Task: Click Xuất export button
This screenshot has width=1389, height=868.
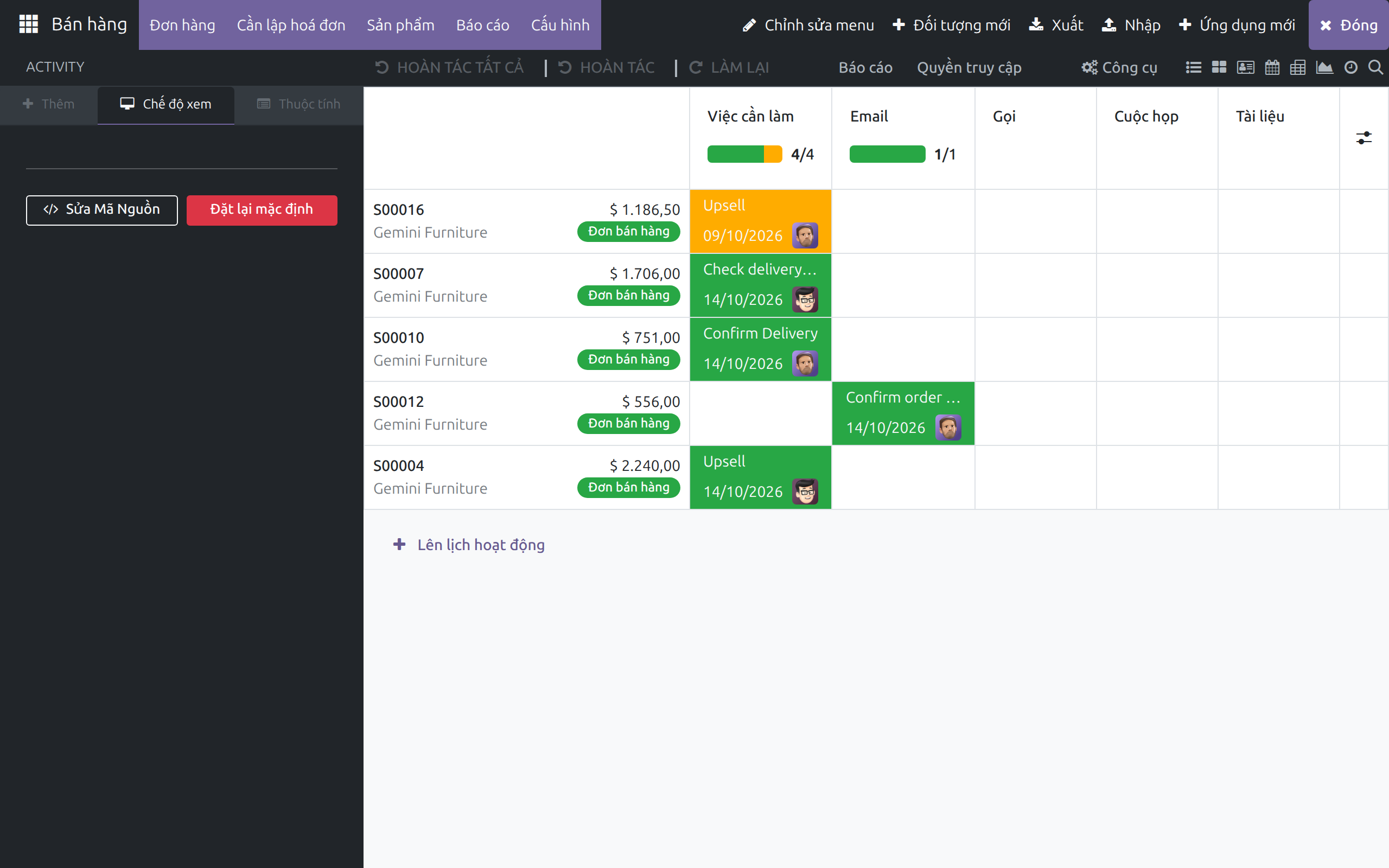Action: tap(1056, 25)
